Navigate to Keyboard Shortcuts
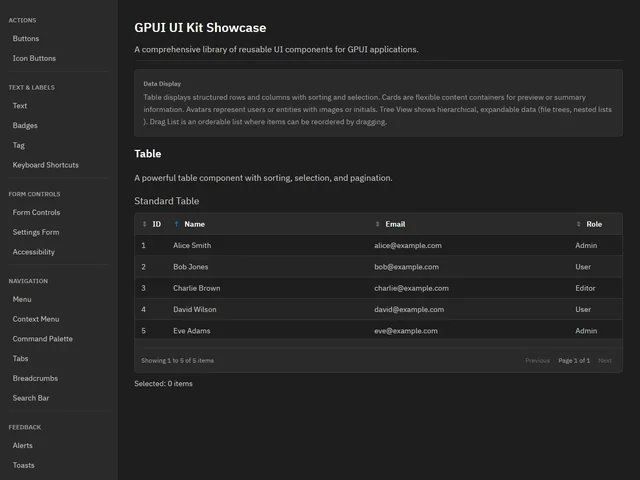 pyautogui.click(x=46, y=165)
